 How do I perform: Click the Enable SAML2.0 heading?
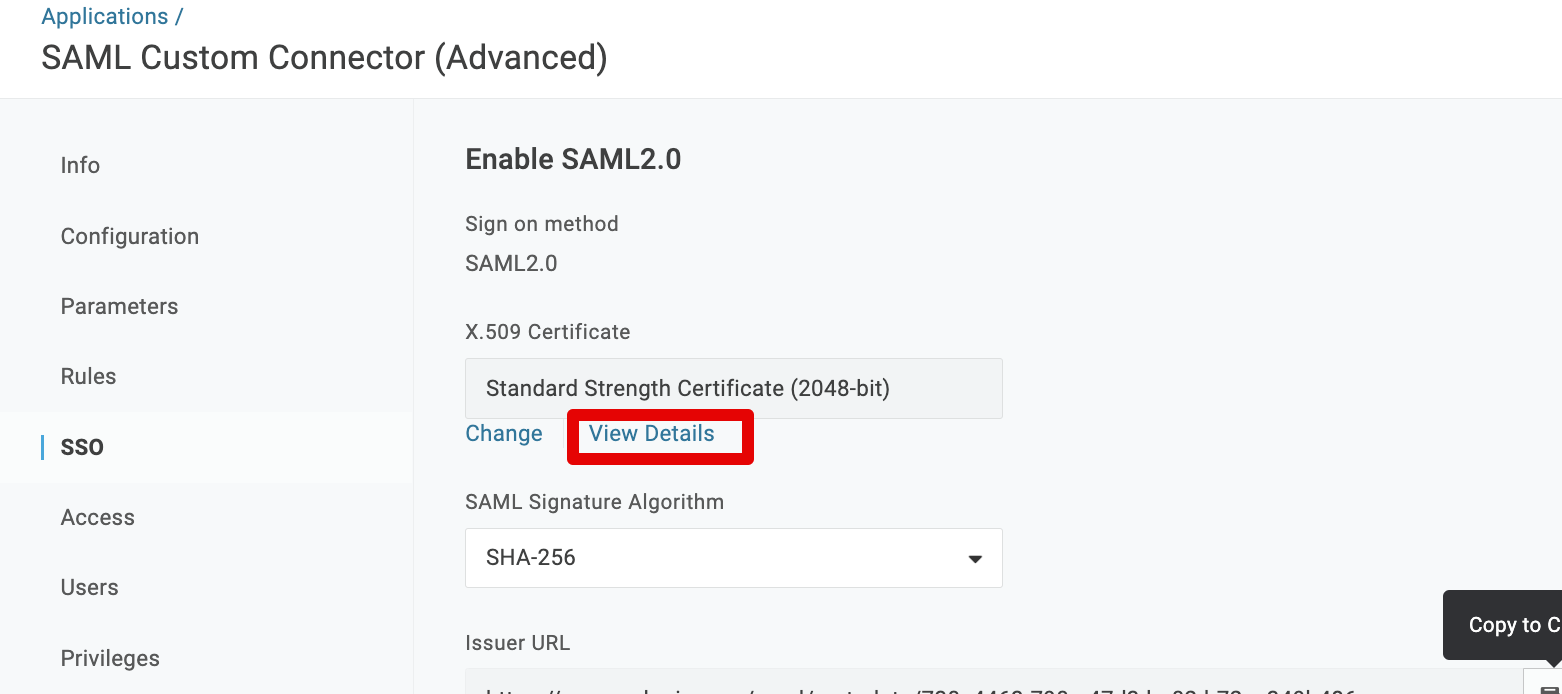[x=573, y=160]
